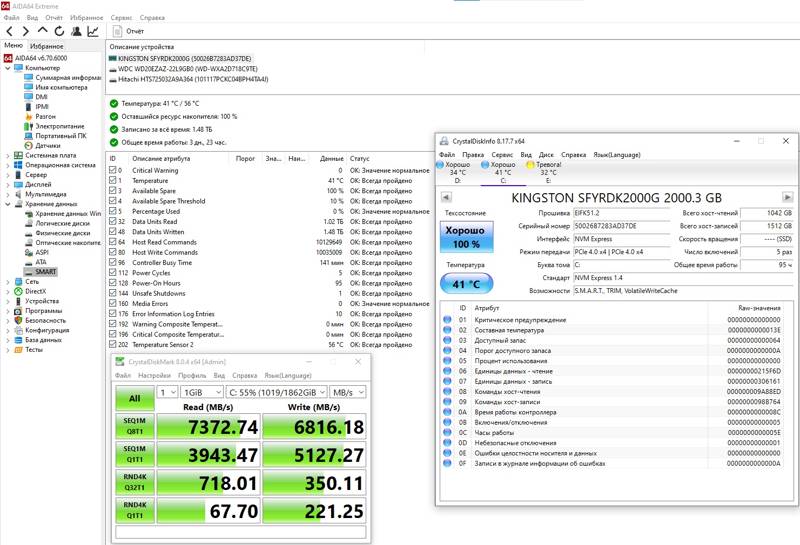Toggle the Media Errors attribute checkbox

[x=112, y=303]
